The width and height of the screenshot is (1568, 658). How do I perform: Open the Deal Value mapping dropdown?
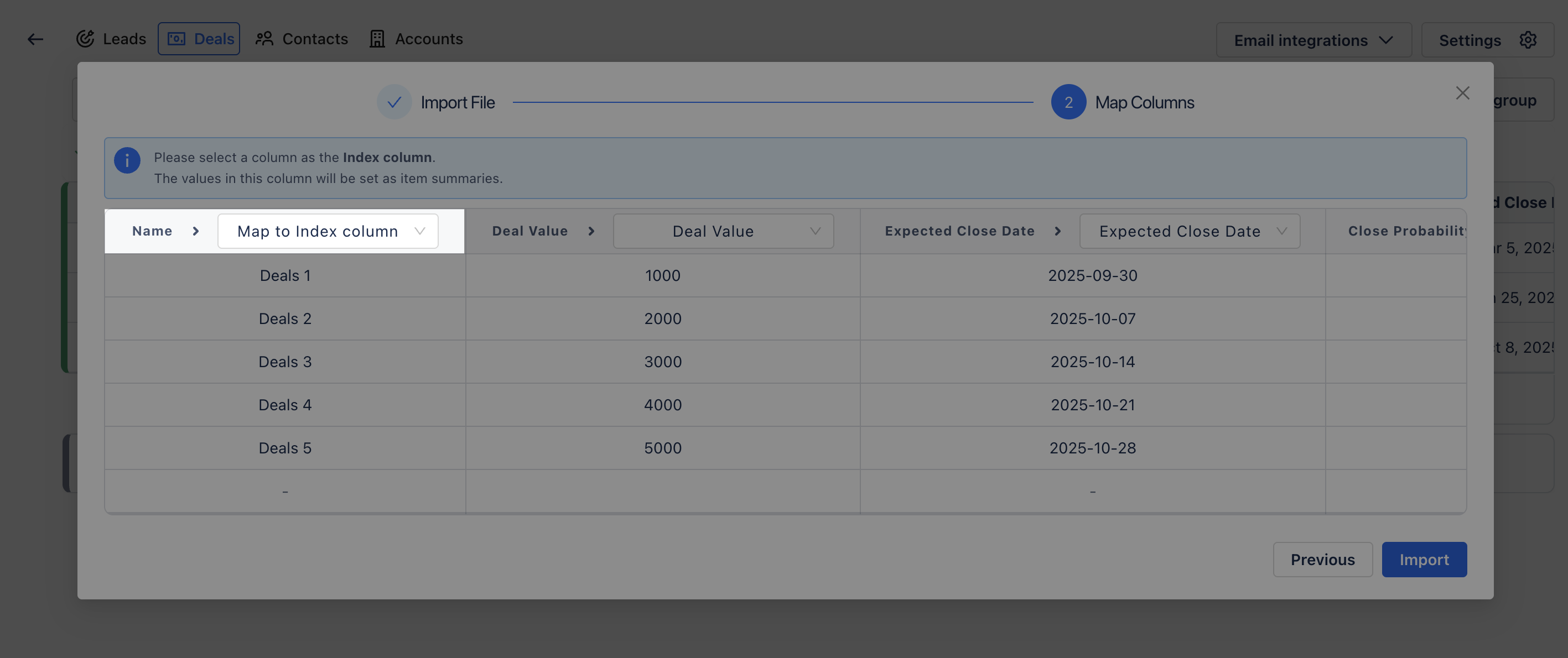tap(723, 231)
